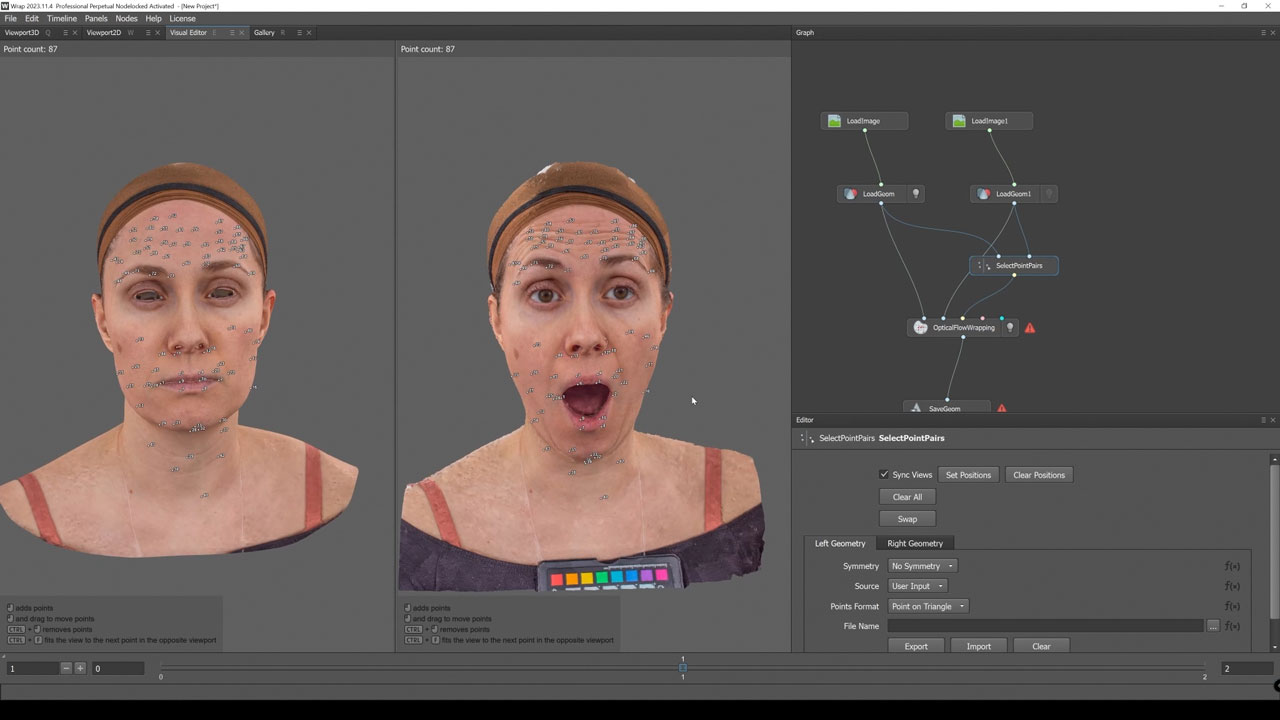Click the LoadImage node image icon

click(x=834, y=121)
